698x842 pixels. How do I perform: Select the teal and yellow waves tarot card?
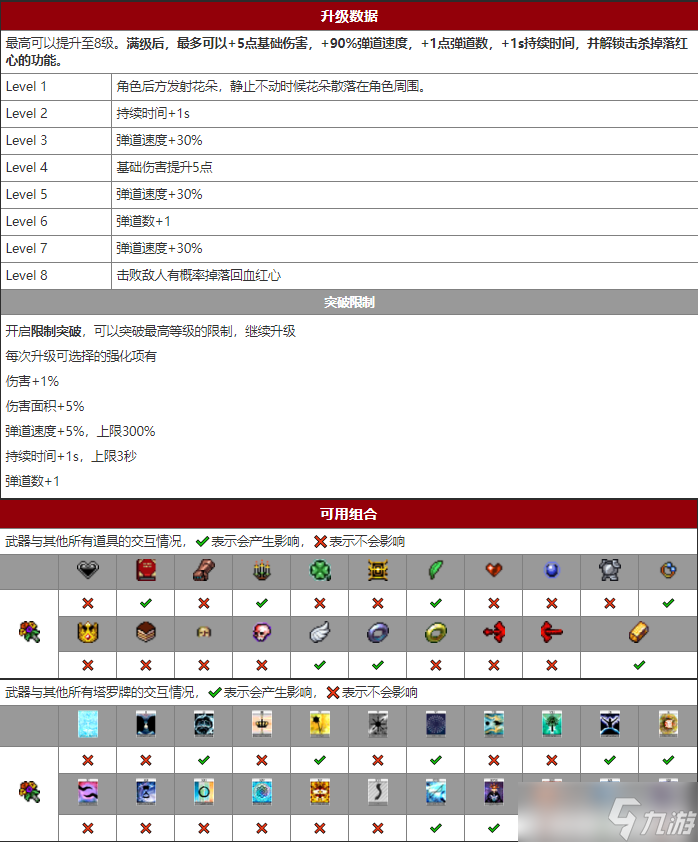pos(494,724)
